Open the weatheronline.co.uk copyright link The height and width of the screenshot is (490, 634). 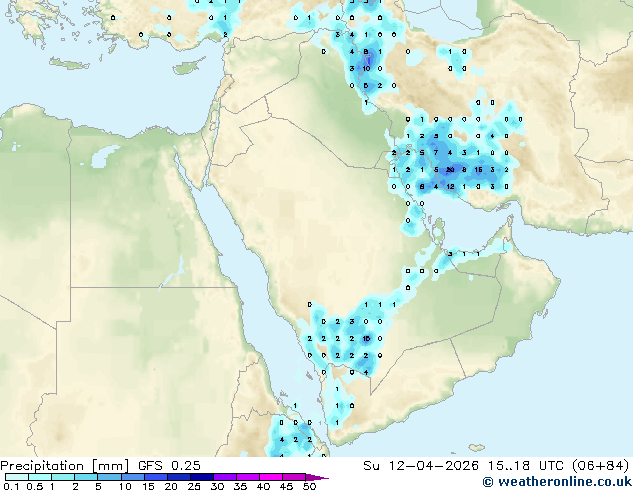pyautogui.click(x=557, y=482)
